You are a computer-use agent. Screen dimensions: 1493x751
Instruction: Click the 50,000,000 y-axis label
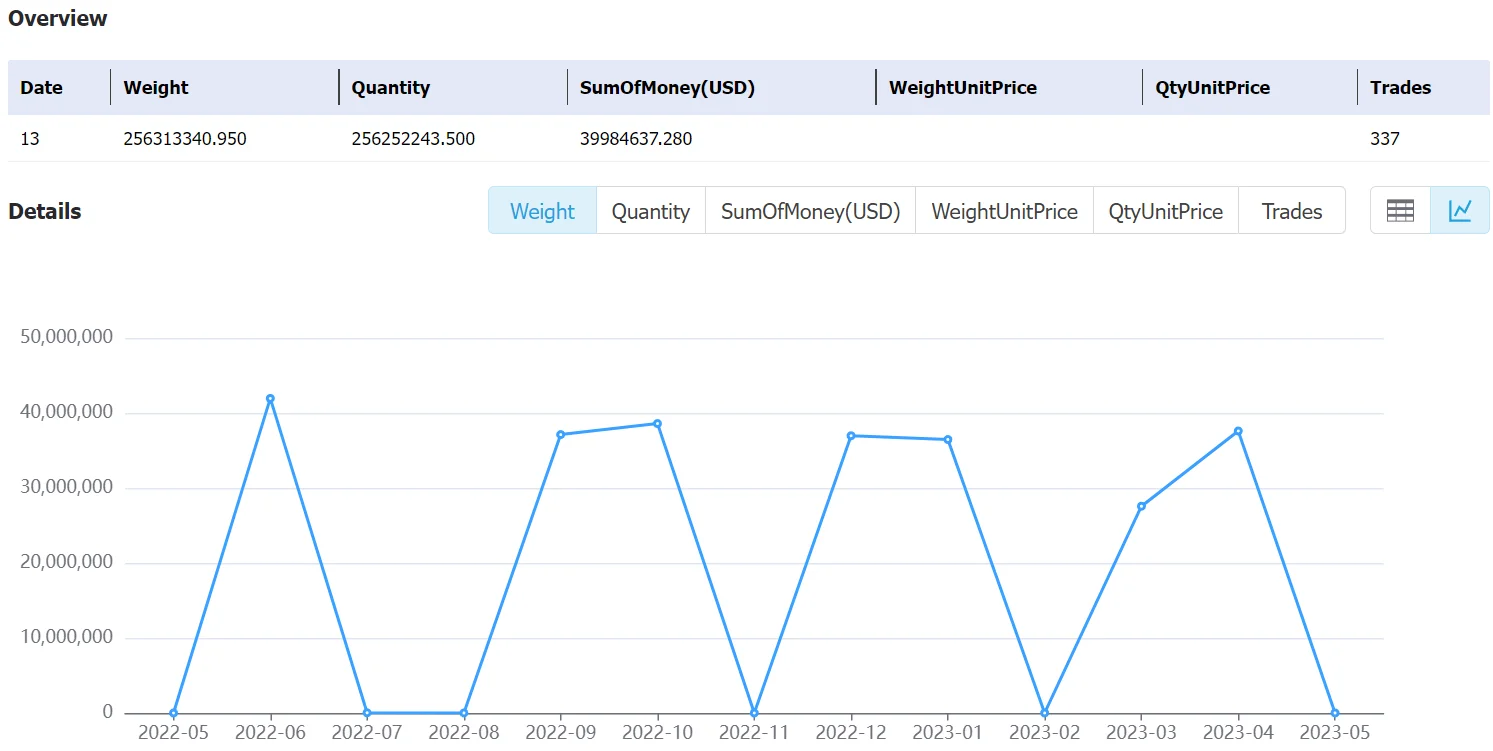point(67,337)
